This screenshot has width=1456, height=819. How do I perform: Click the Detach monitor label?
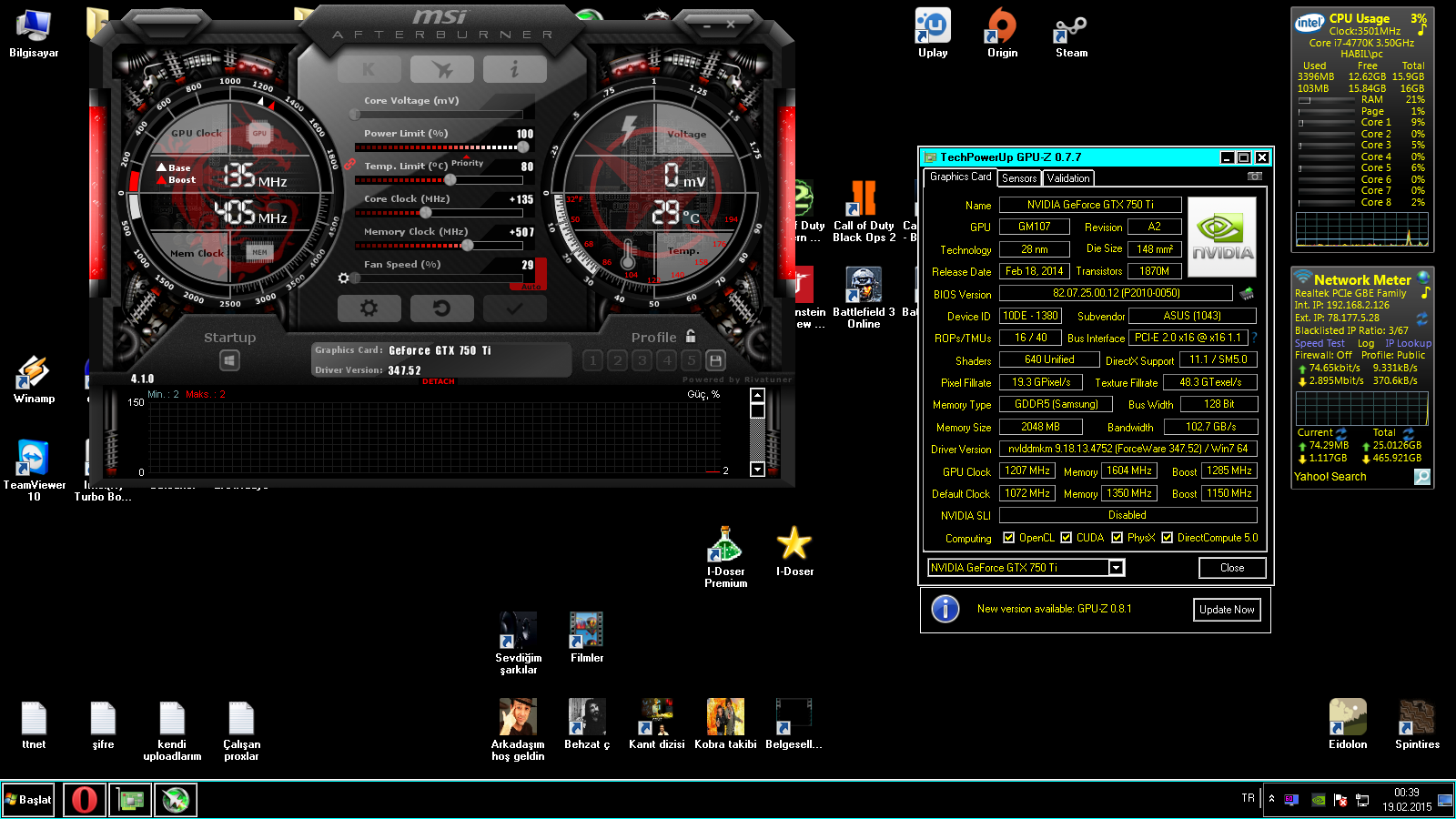pyautogui.click(x=439, y=381)
